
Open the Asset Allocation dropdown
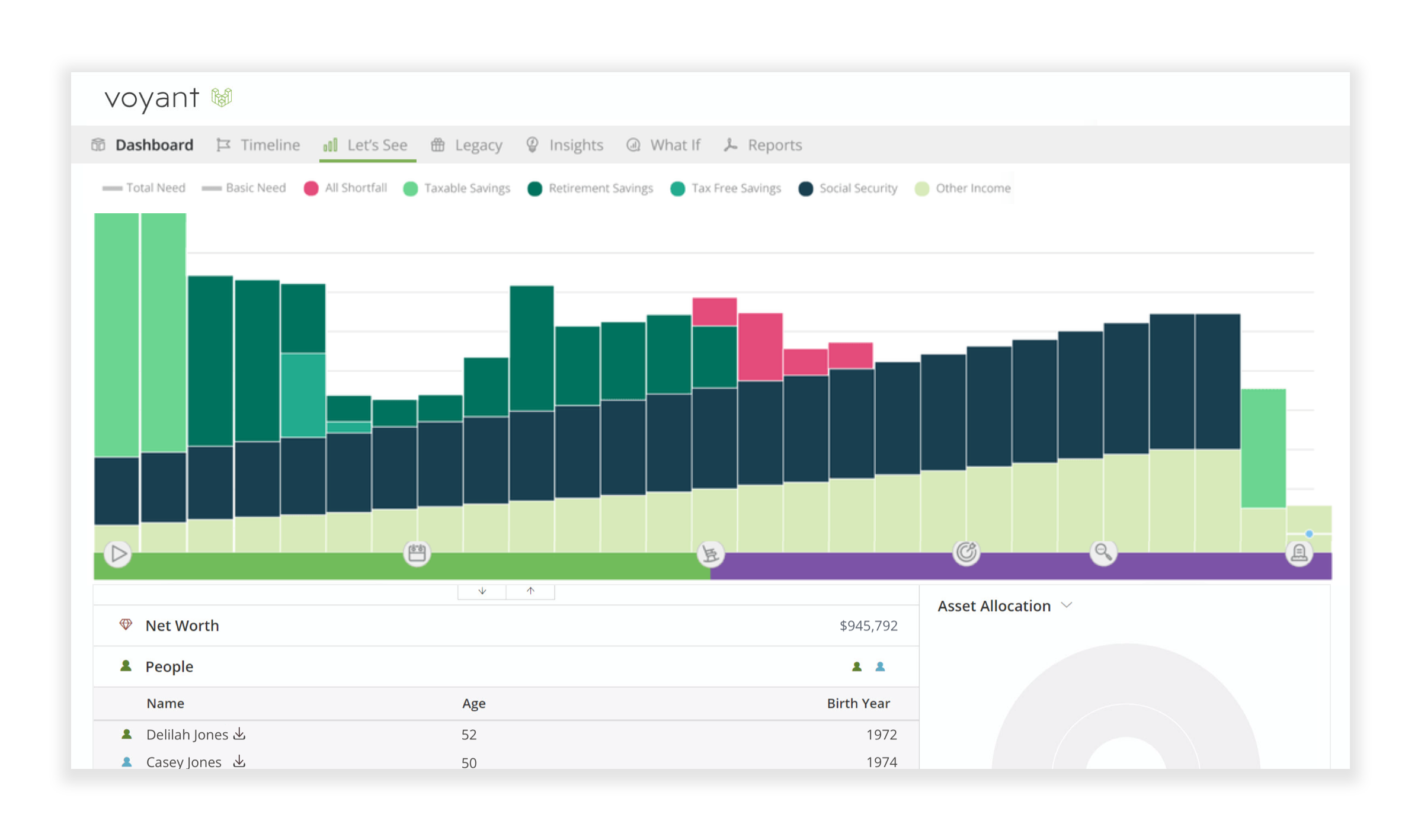1005,606
